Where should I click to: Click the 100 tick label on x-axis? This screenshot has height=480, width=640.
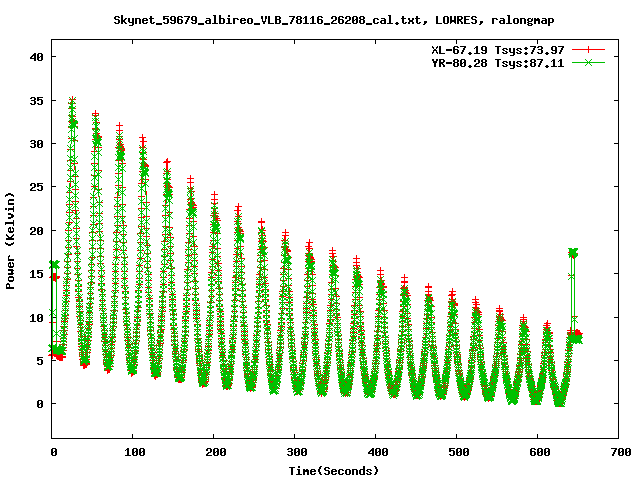pos(135,452)
